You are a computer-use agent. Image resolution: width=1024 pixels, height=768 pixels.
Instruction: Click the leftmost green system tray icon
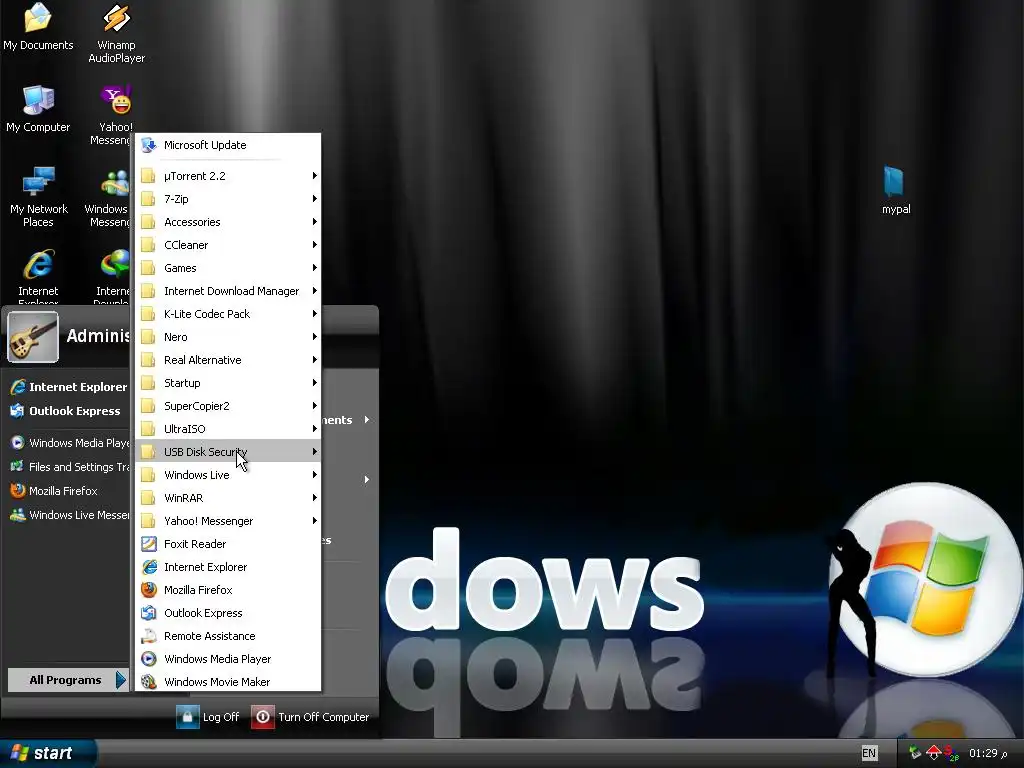click(x=915, y=753)
